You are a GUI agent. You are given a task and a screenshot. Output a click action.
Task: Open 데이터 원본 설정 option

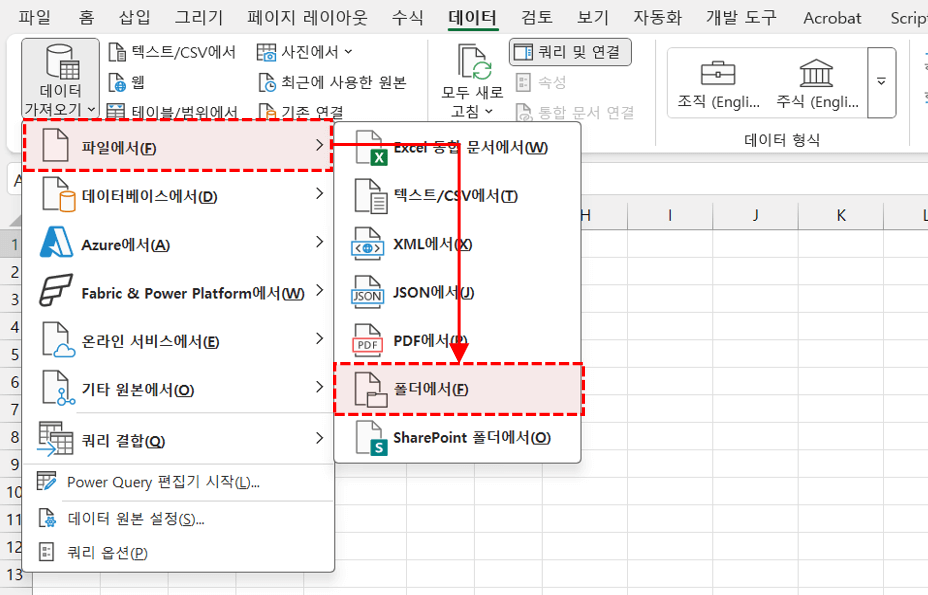pyautogui.click(x=136, y=518)
